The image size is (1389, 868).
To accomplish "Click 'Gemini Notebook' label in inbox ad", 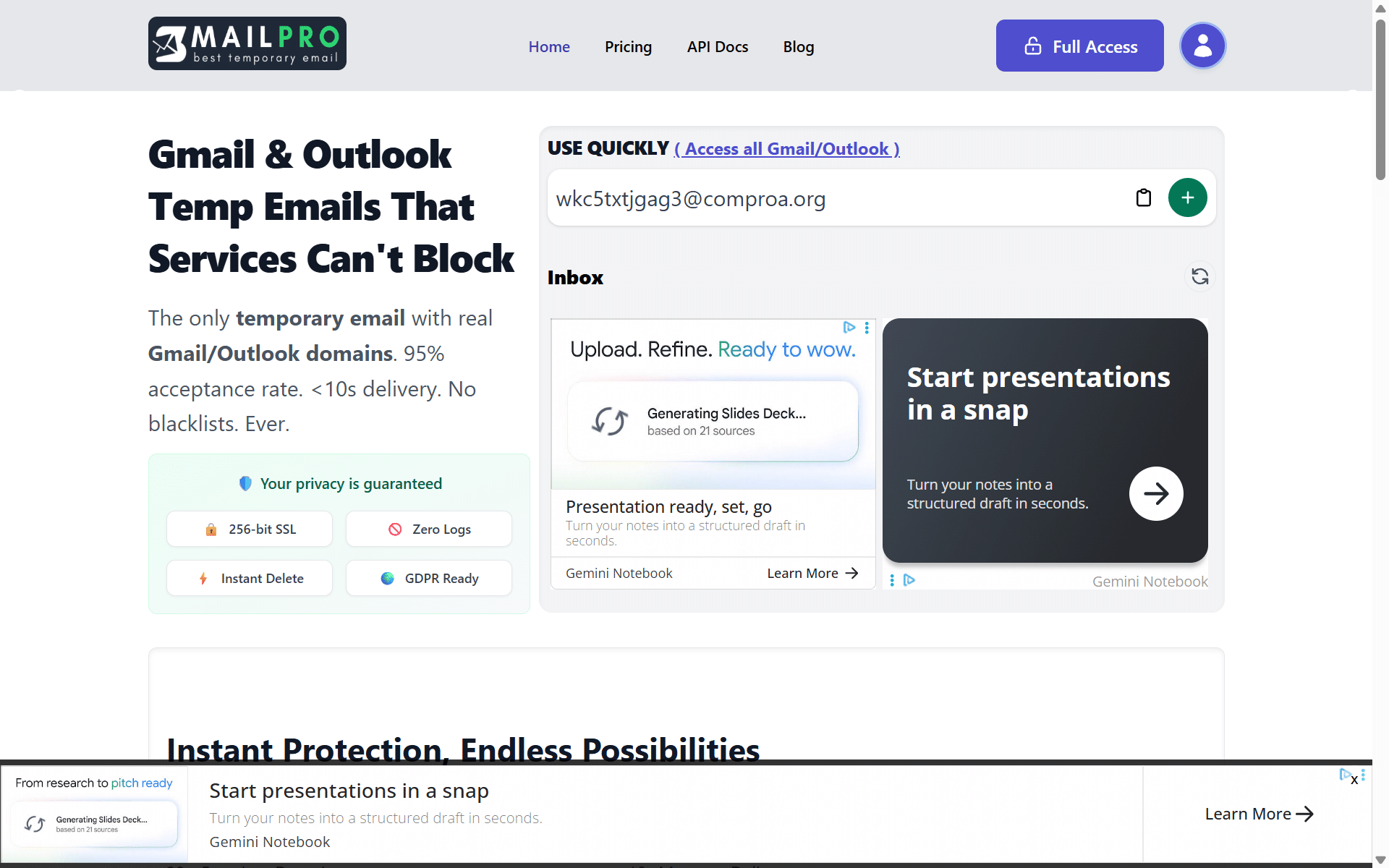I will coord(619,573).
